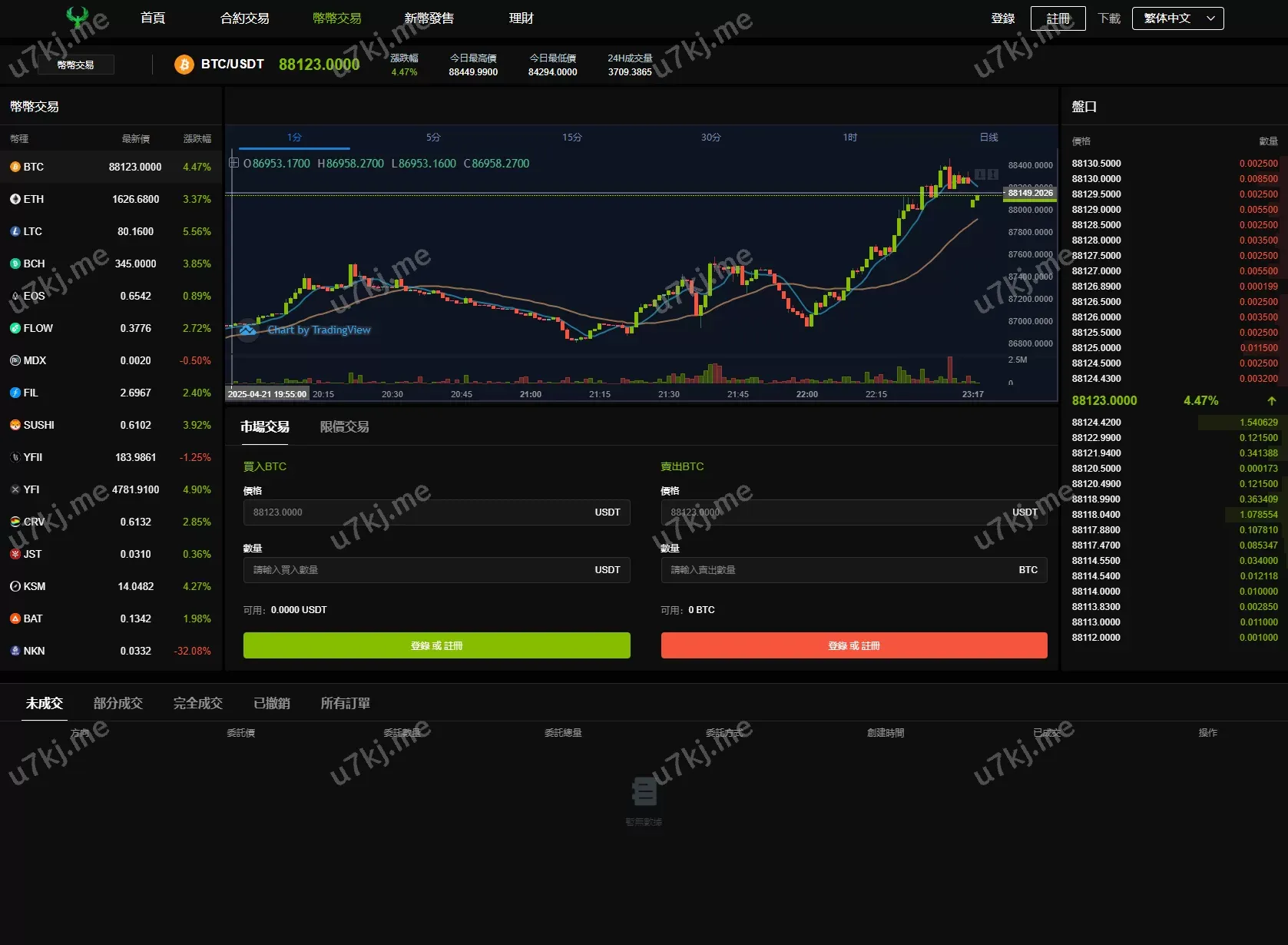Select the LTC coin icon in list
Screen dimensions: 1288x945
pos(15,231)
